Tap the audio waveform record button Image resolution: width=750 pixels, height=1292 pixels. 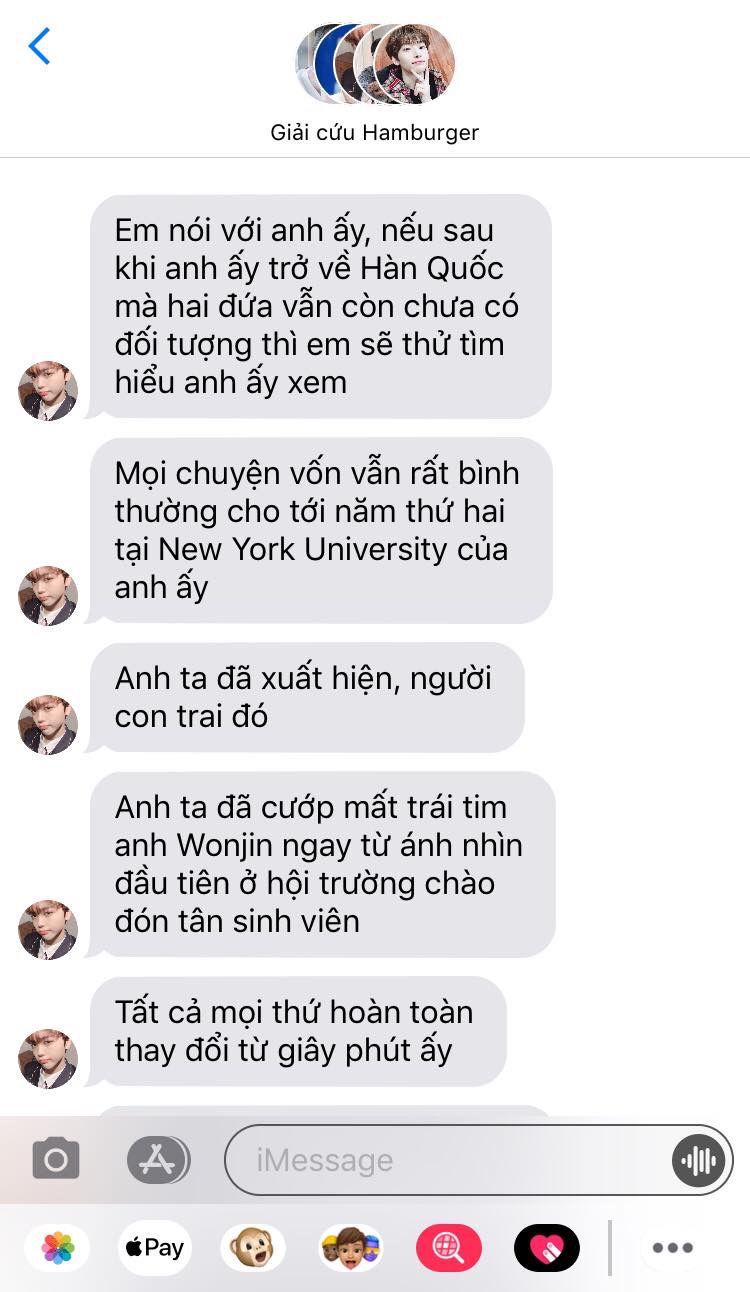coord(697,1160)
